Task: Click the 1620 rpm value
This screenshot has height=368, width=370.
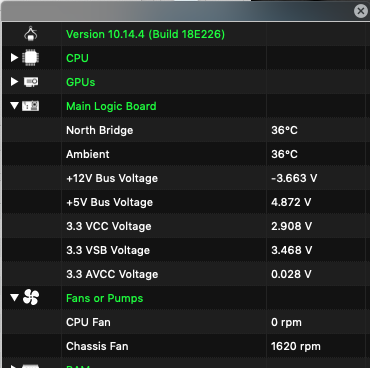Action: [x=296, y=346]
